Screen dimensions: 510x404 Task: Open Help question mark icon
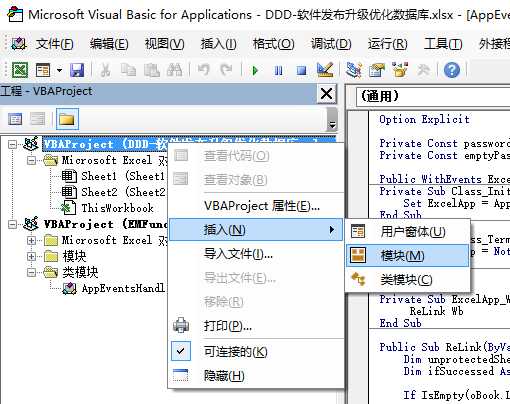452,70
